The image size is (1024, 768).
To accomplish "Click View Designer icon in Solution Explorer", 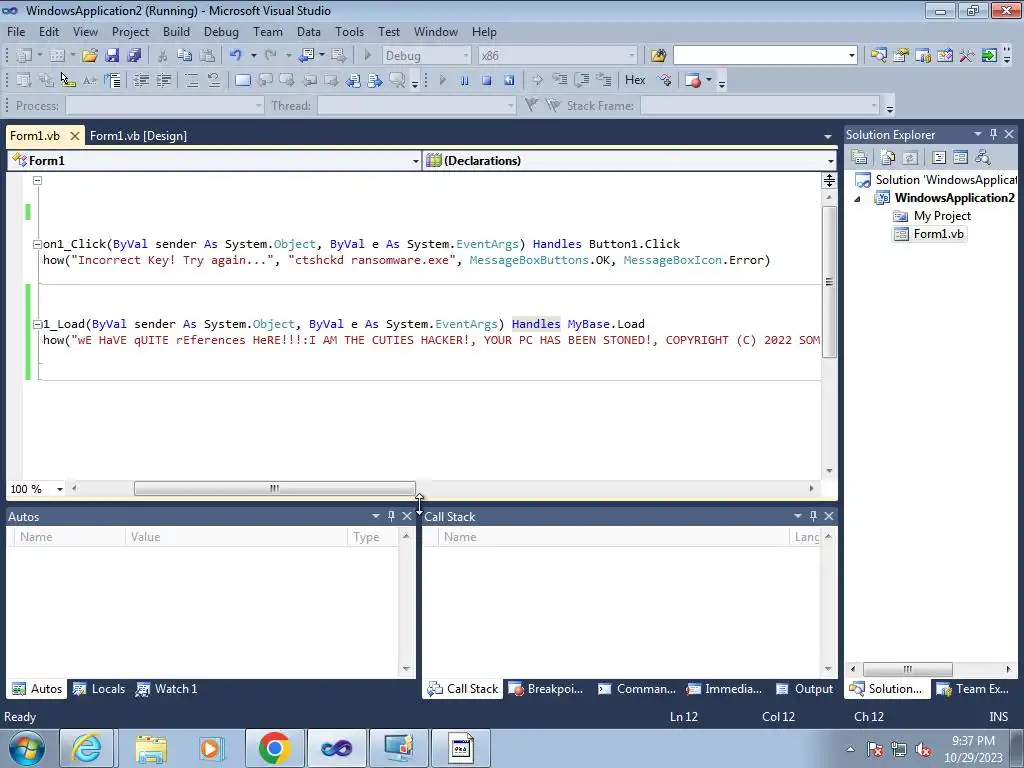I will coord(961,157).
